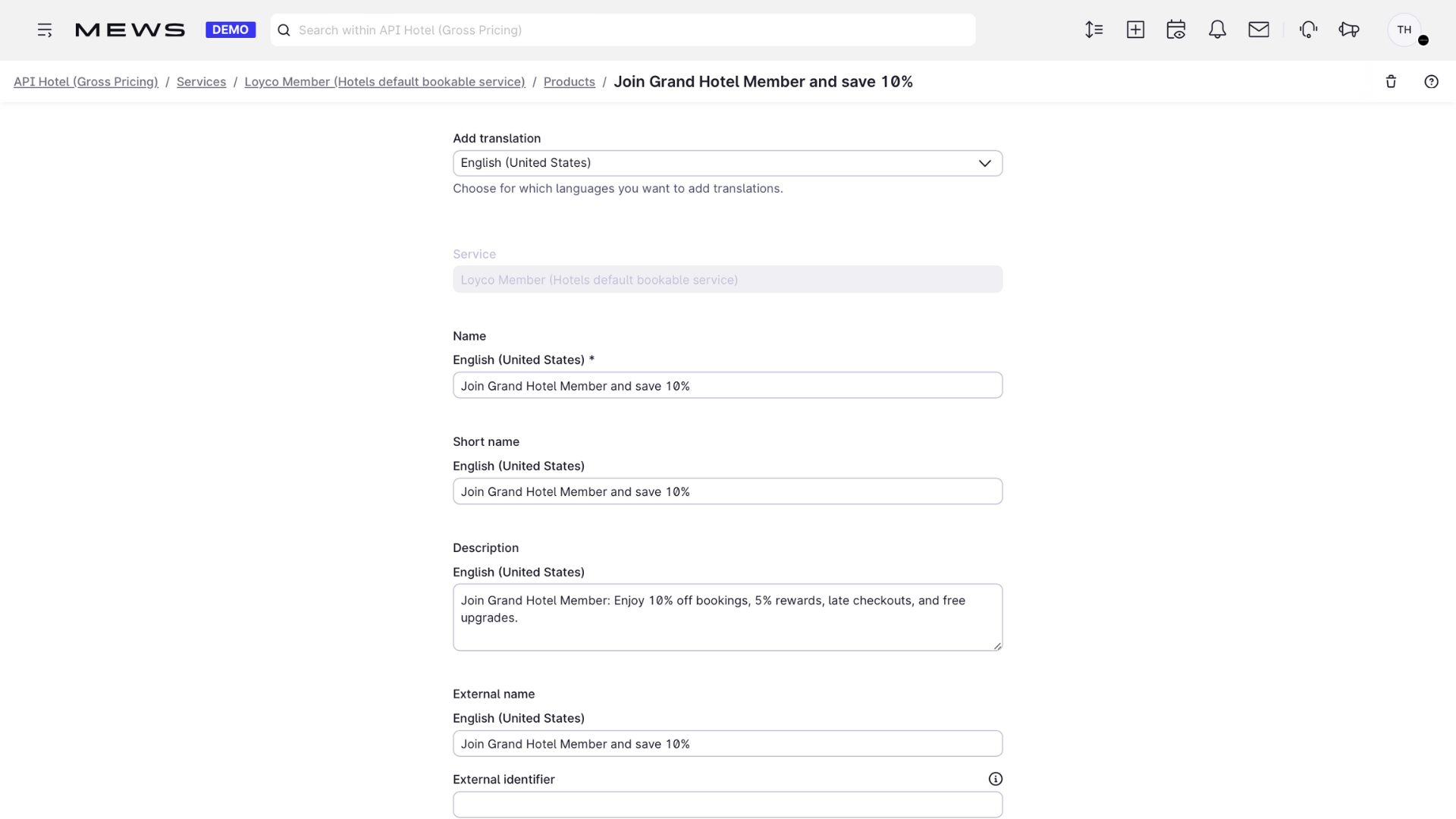This screenshot has height=819, width=1456.
Task: Click the External name input field
Action: coord(727,743)
